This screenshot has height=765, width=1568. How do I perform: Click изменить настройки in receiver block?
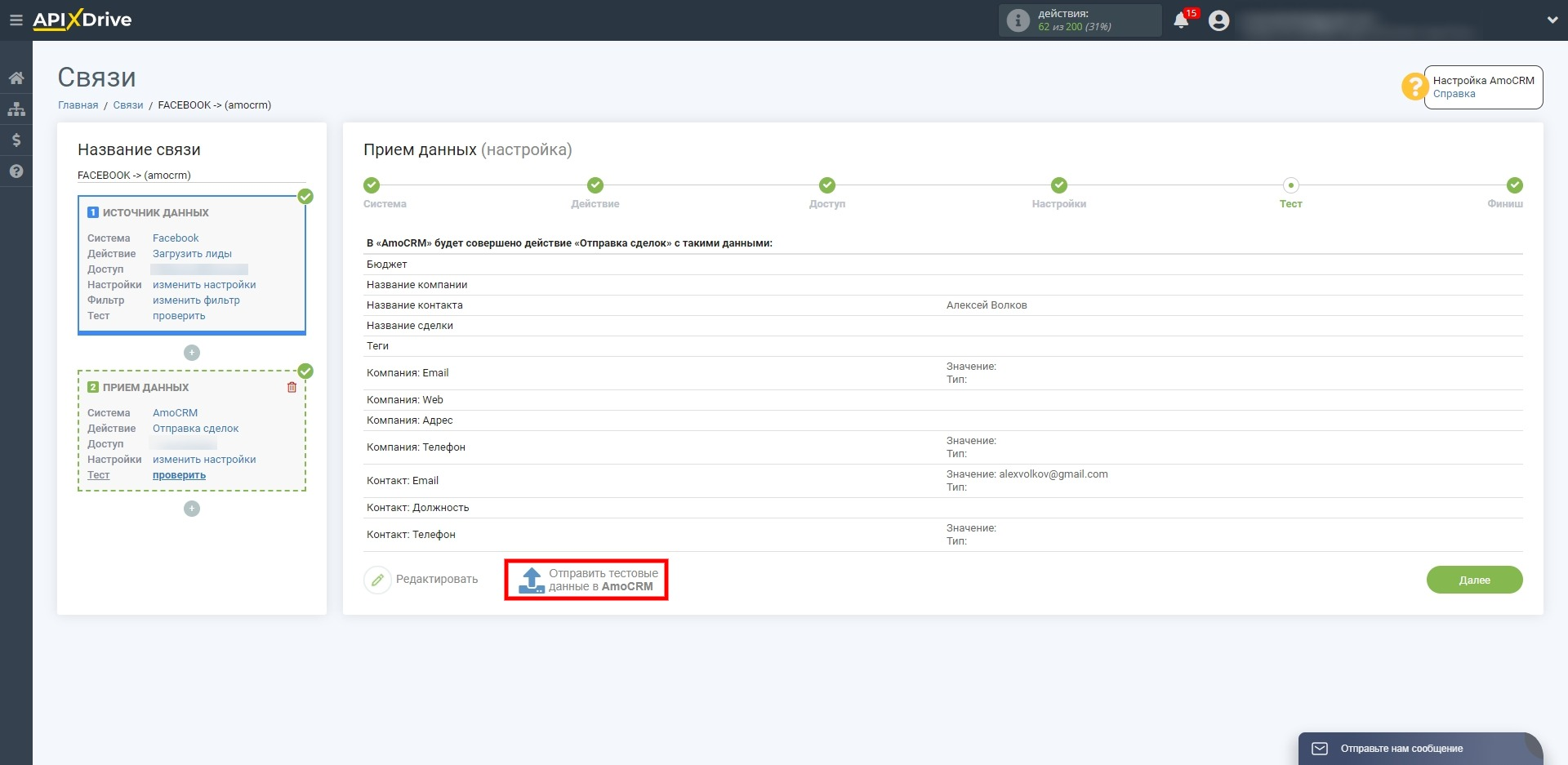(204, 460)
